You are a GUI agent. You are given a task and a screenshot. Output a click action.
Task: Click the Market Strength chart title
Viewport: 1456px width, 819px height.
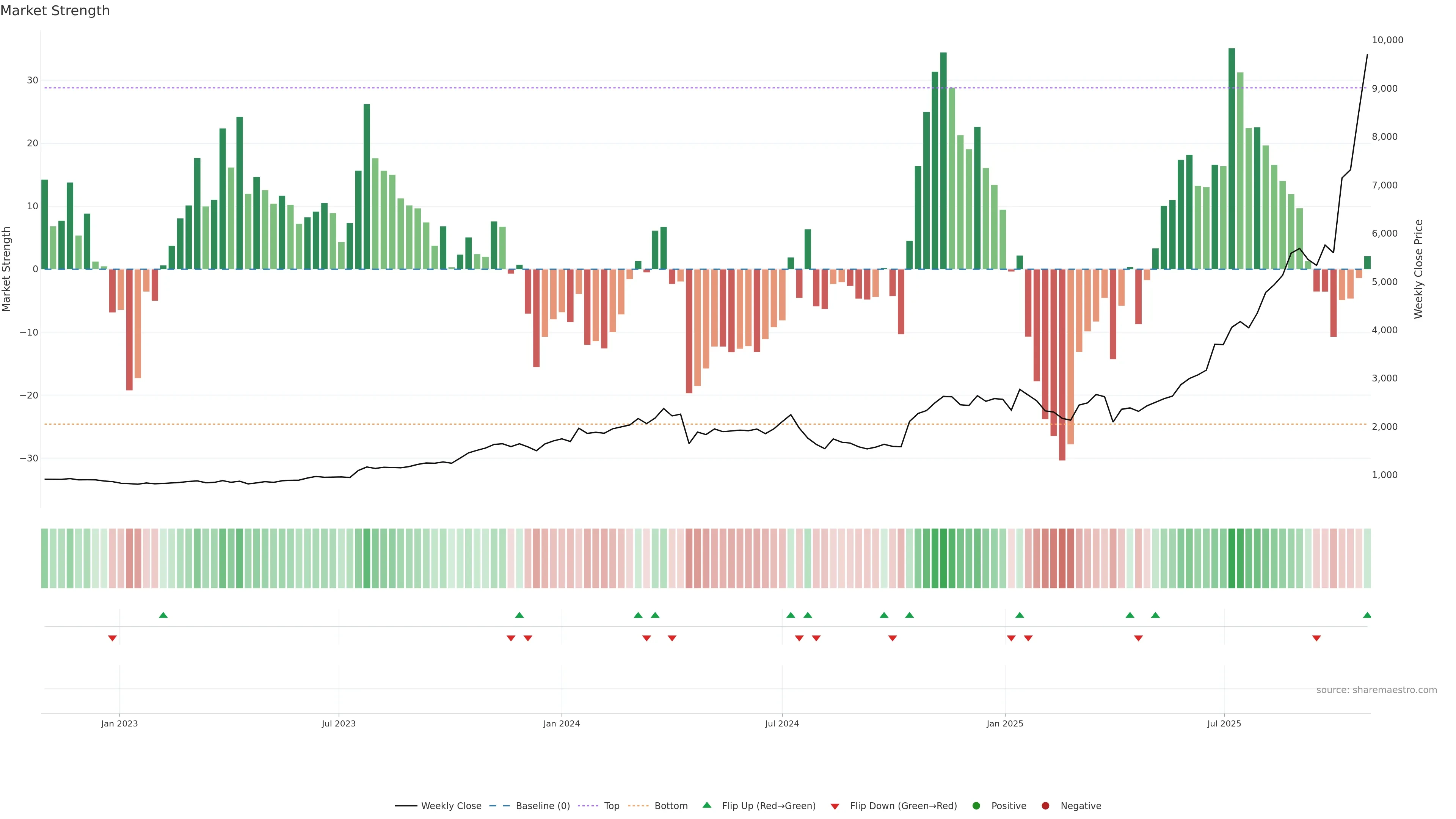(x=55, y=11)
